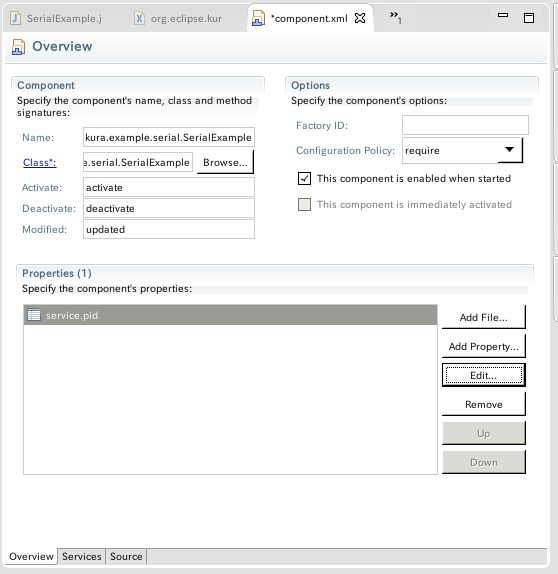Screen dimensions: 558x574
Task: Edit the Class text field
Action: coord(138,162)
